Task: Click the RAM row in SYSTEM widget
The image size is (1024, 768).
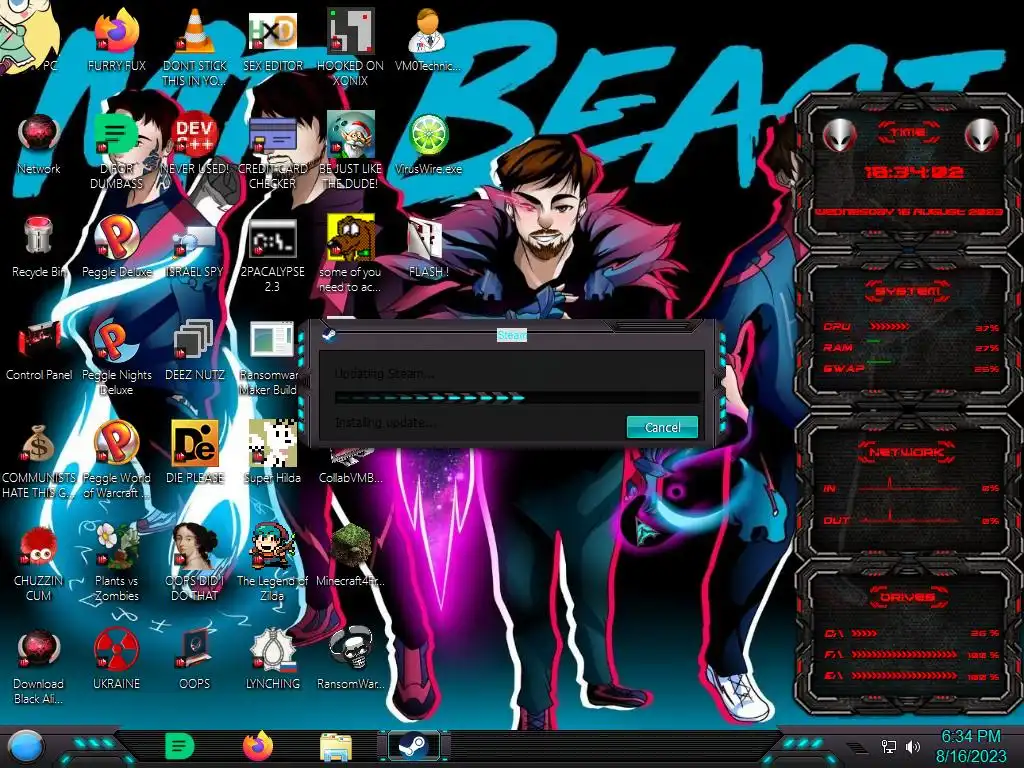Action: click(x=911, y=347)
